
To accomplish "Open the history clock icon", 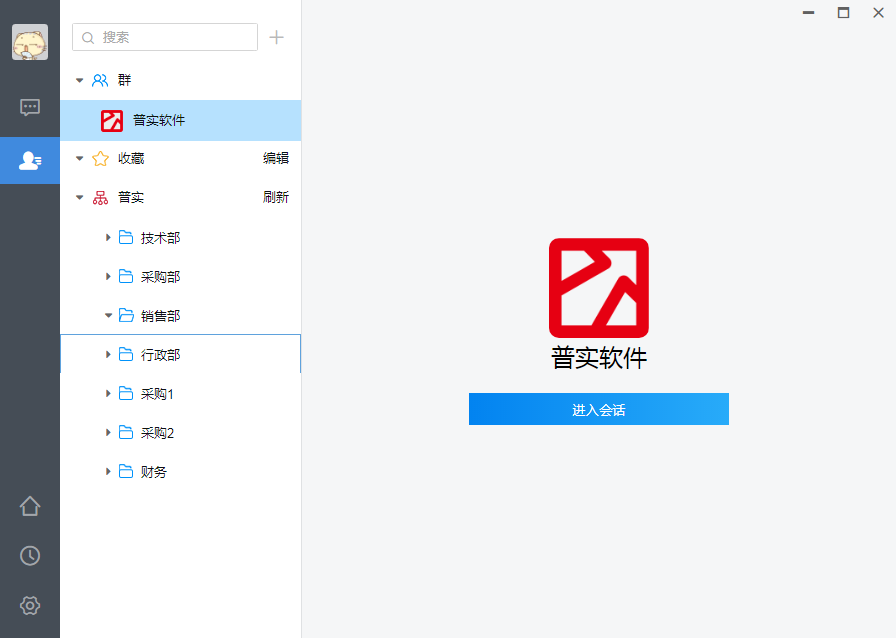I will [30, 556].
